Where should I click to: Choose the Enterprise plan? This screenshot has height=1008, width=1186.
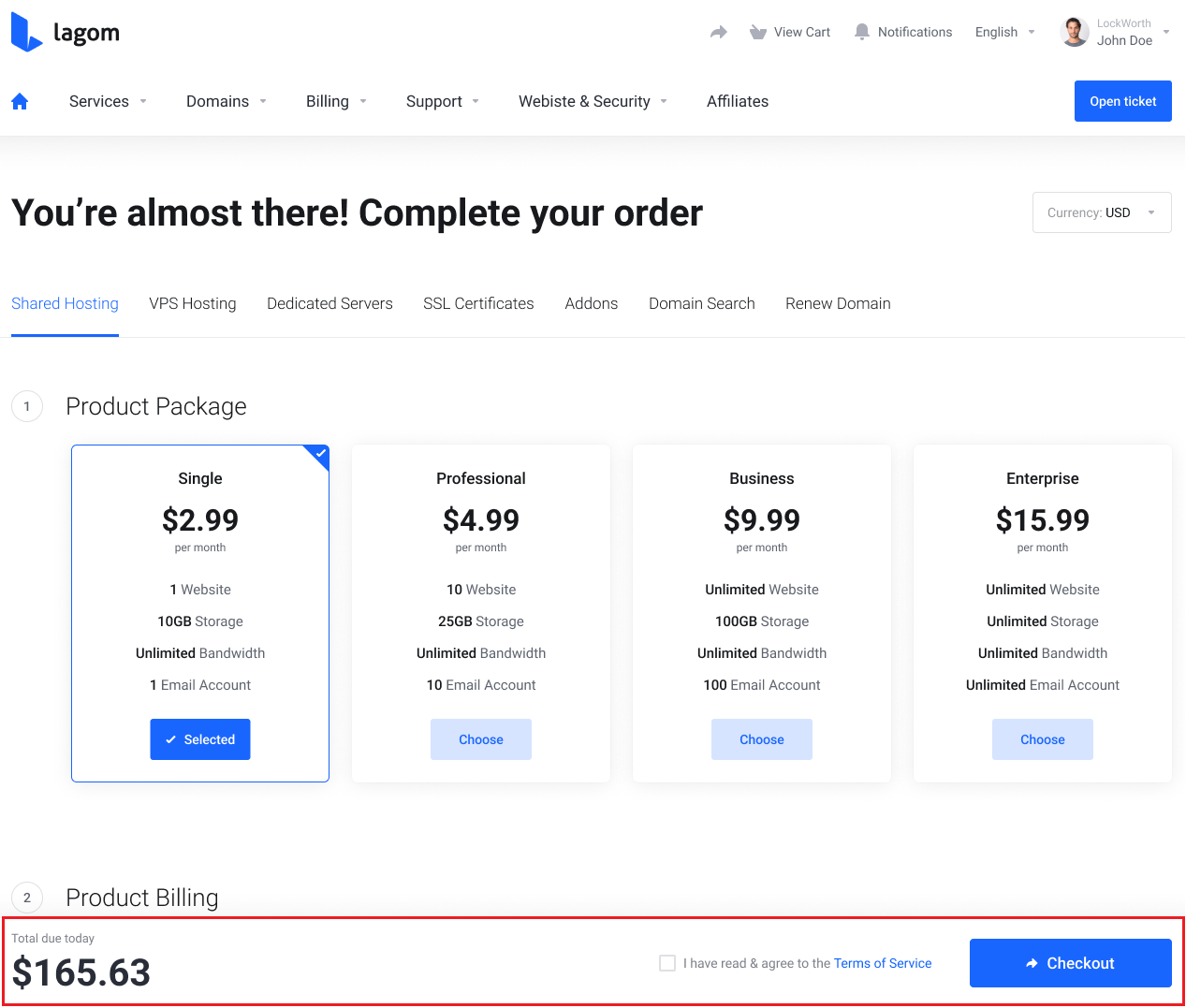click(1043, 739)
